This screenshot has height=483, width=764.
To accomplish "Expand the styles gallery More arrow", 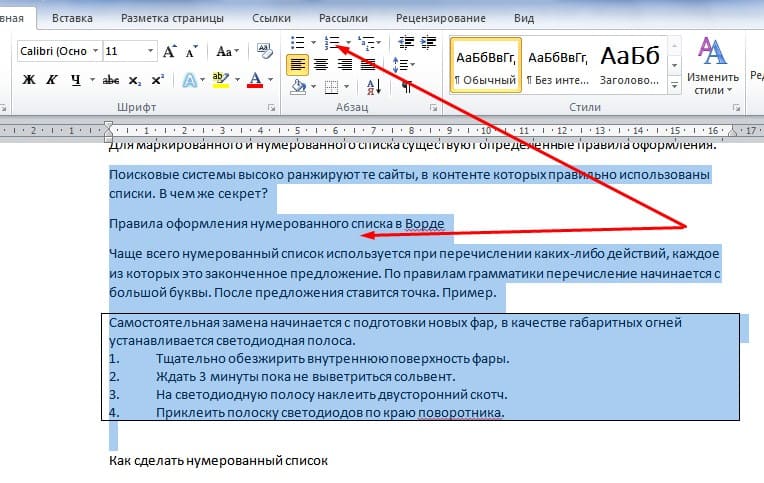I will (x=674, y=85).
